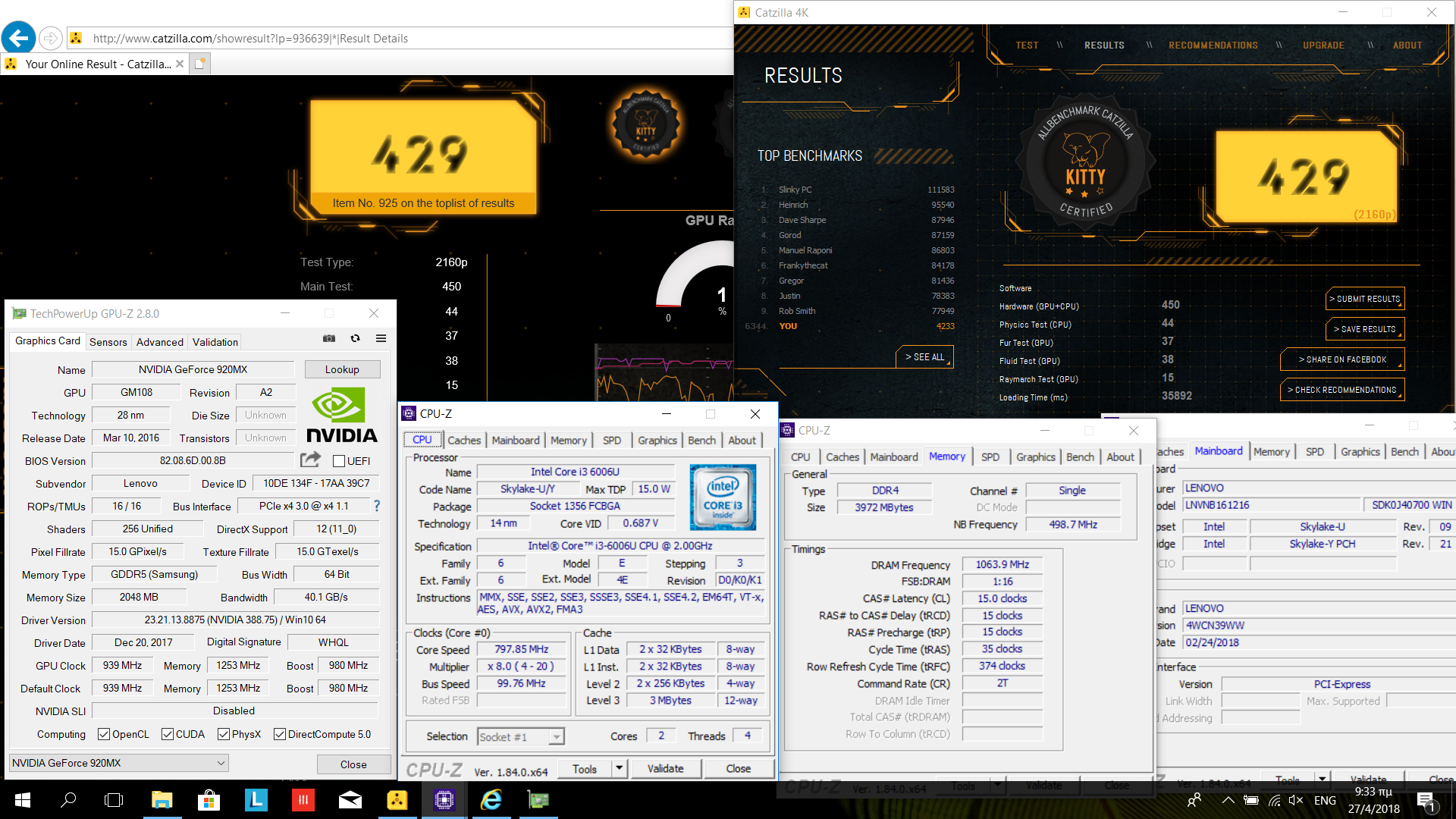Click CHECK RECOMMENDATIONS in Catzilla
This screenshot has height=819, width=1456.
point(1342,390)
